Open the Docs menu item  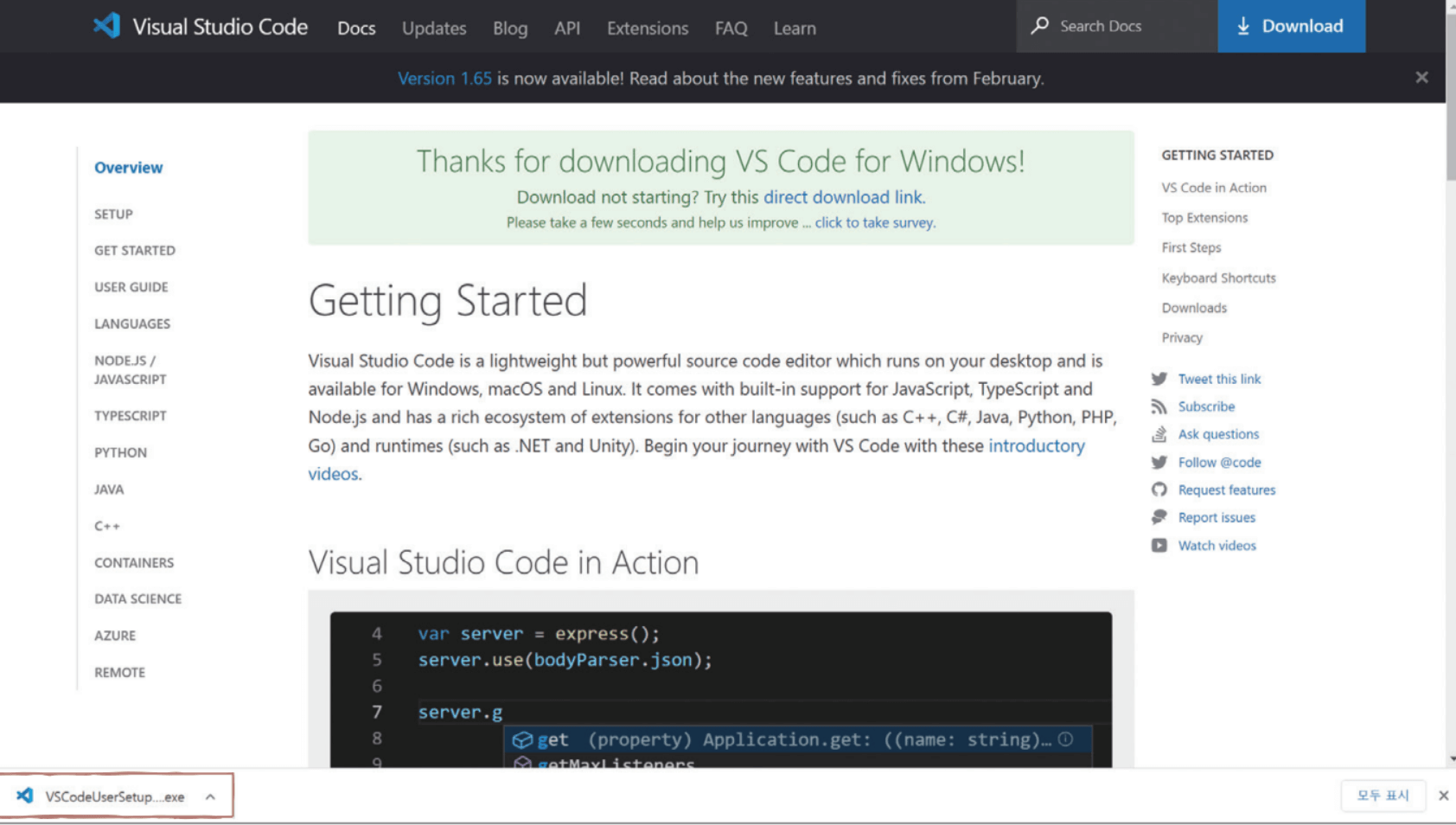coord(356,28)
